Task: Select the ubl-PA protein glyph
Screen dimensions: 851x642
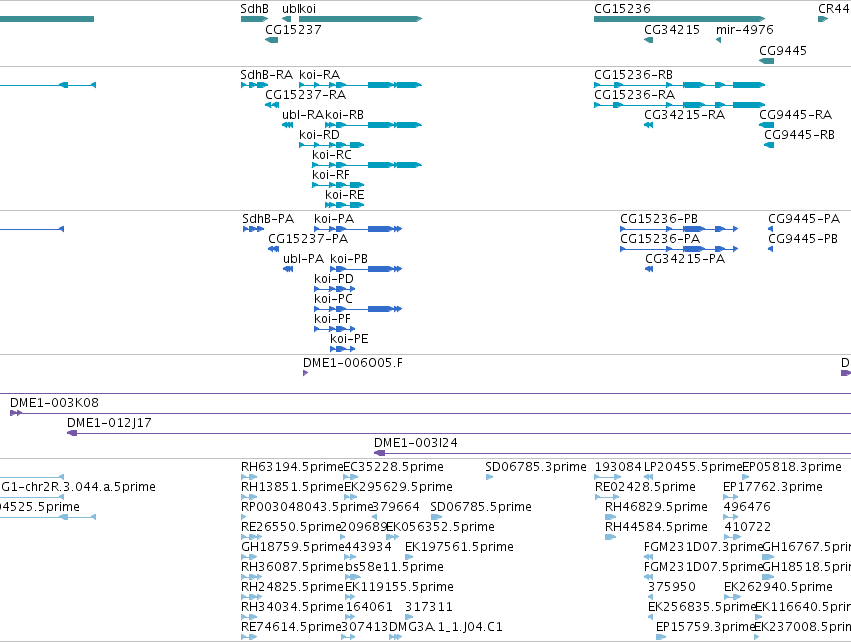Action: point(288,269)
